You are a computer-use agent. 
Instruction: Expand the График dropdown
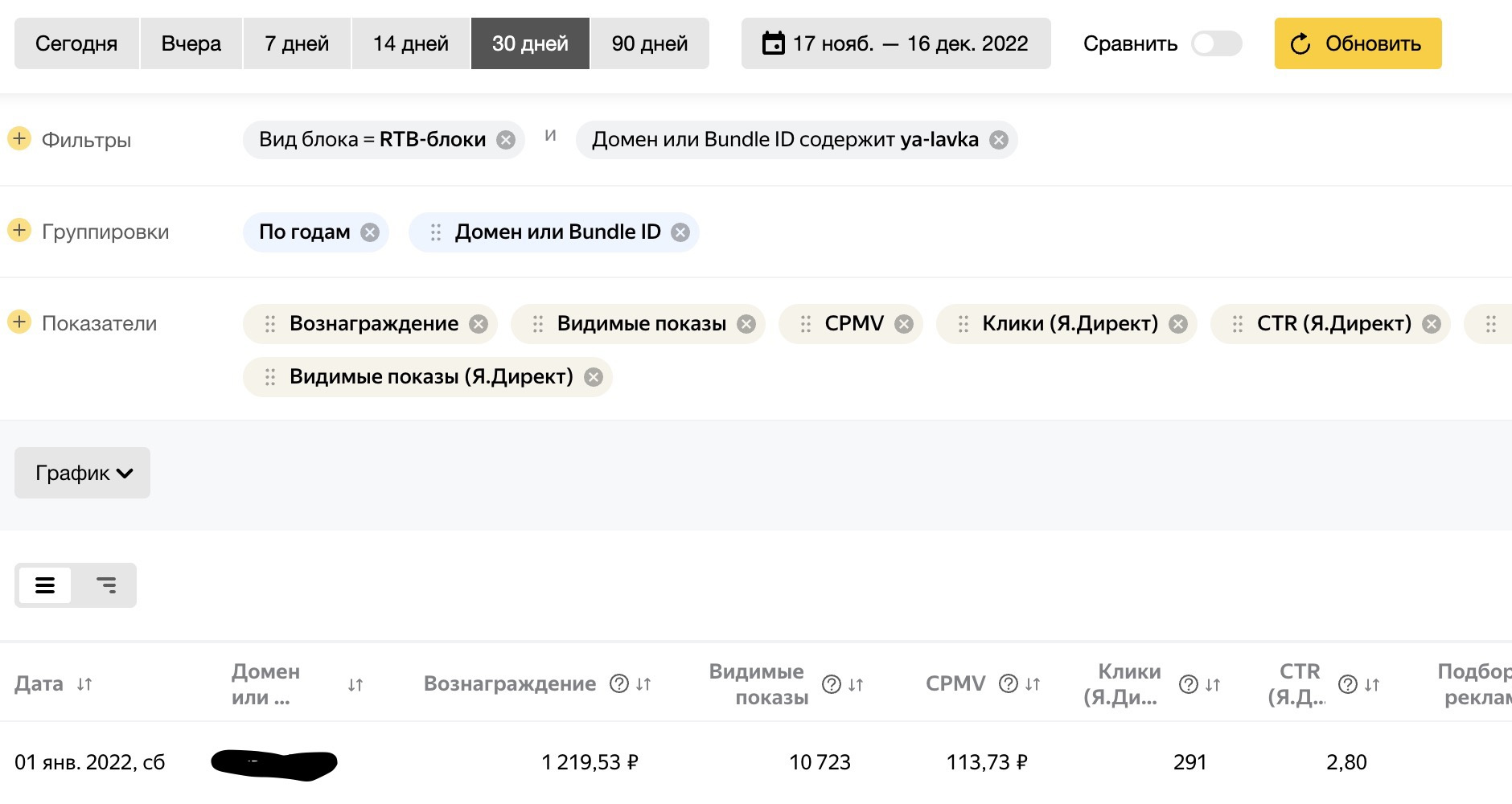82,473
